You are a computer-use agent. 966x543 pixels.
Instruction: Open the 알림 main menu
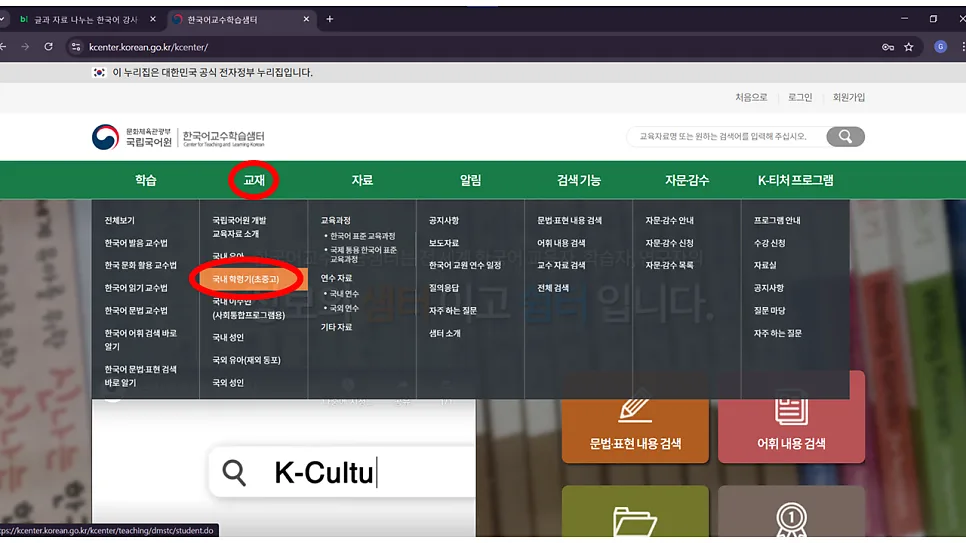point(470,180)
